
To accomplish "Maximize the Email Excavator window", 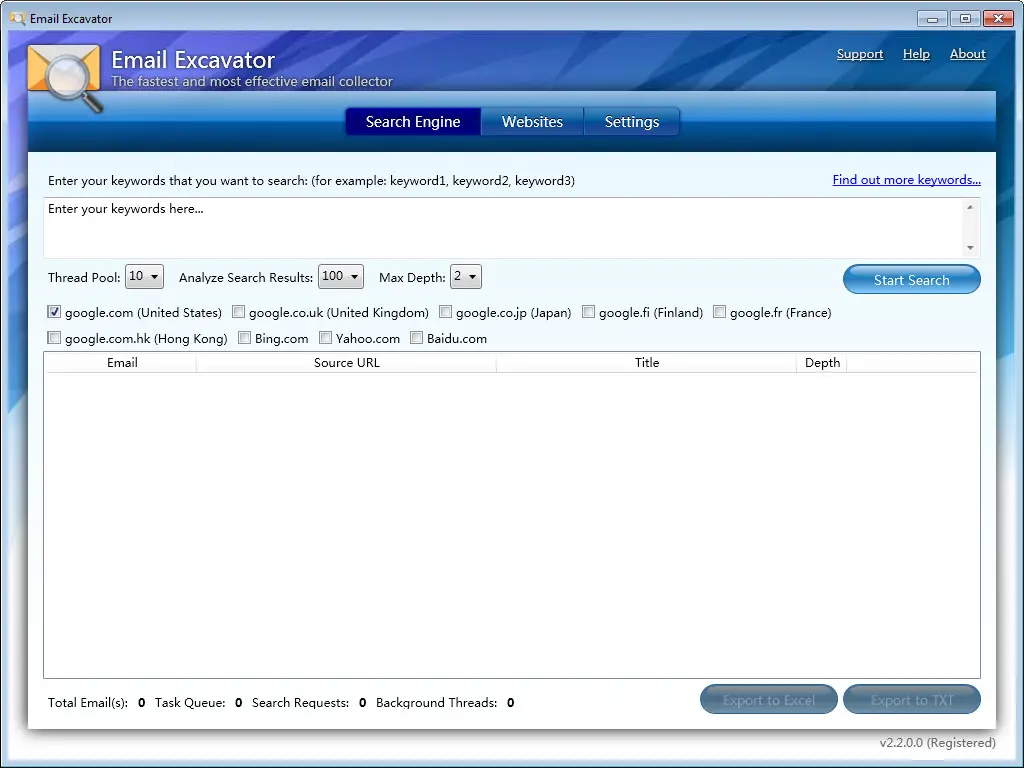I will [965, 19].
